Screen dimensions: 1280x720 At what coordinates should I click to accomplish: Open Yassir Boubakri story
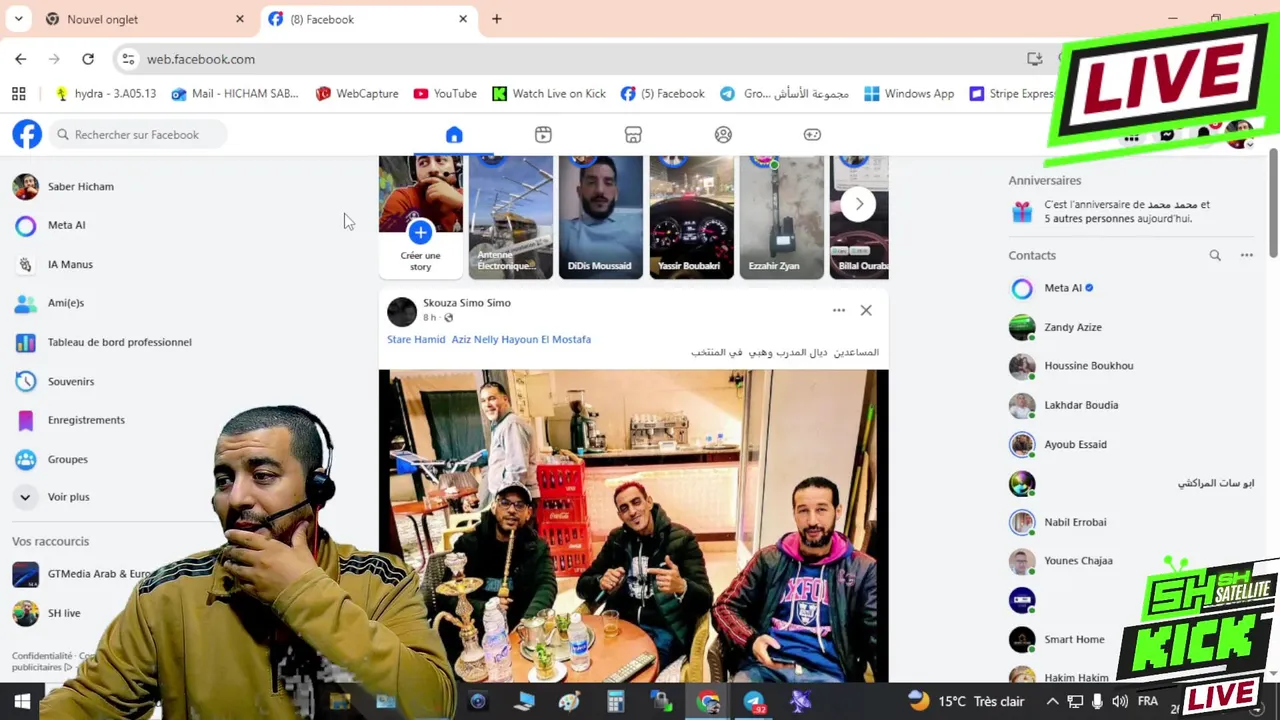pyautogui.click(x=691, y=216)
